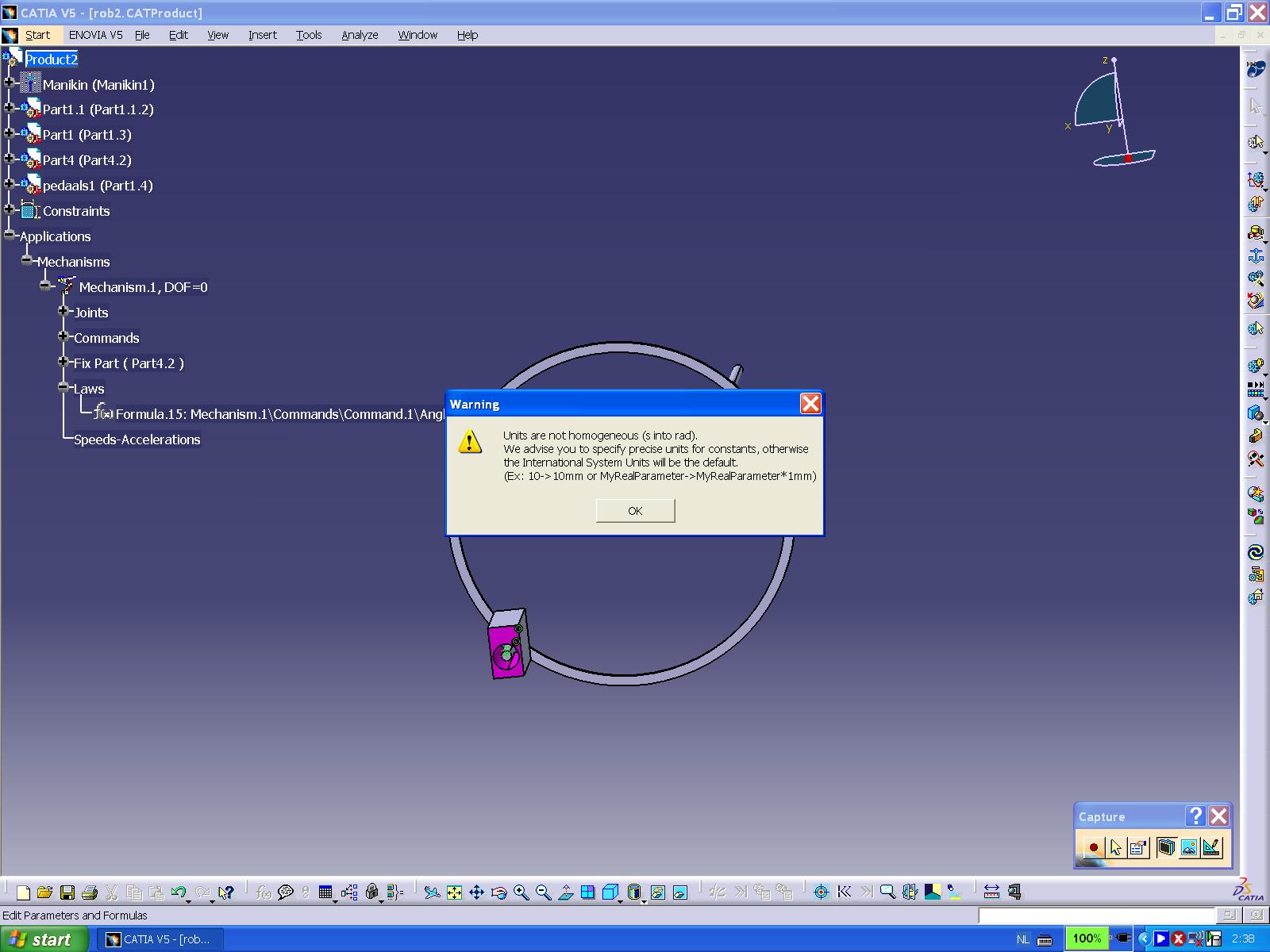
Task: Click the Open file icon
Action: point(44,892)
